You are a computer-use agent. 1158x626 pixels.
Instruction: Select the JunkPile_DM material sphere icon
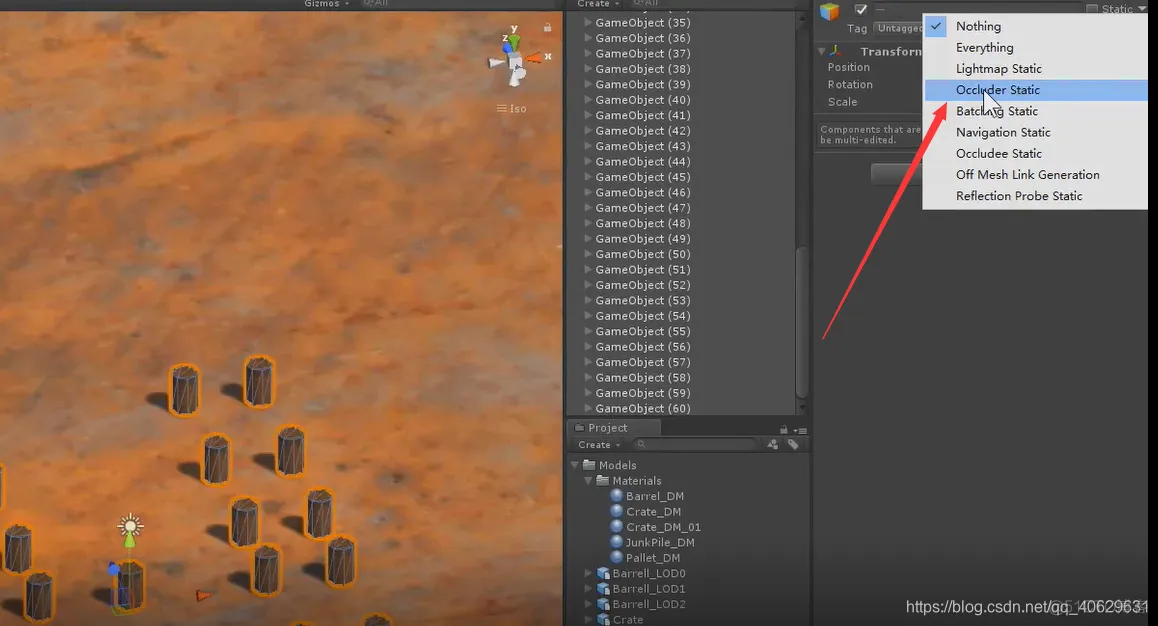(x=617, y=542)
